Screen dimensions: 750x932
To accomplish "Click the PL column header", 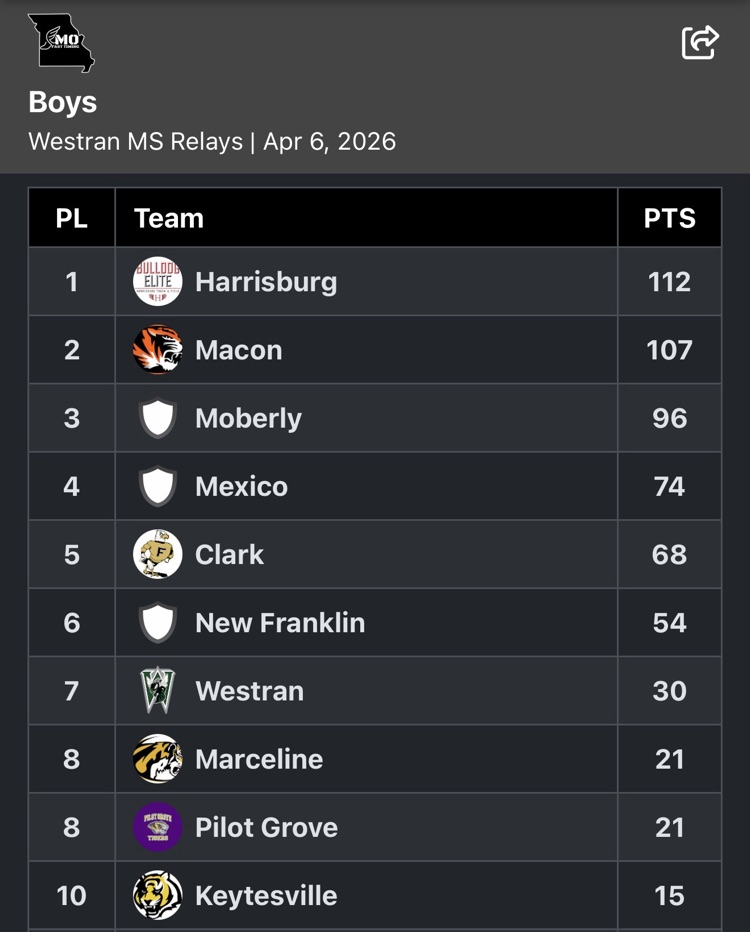I will [71, 218].
